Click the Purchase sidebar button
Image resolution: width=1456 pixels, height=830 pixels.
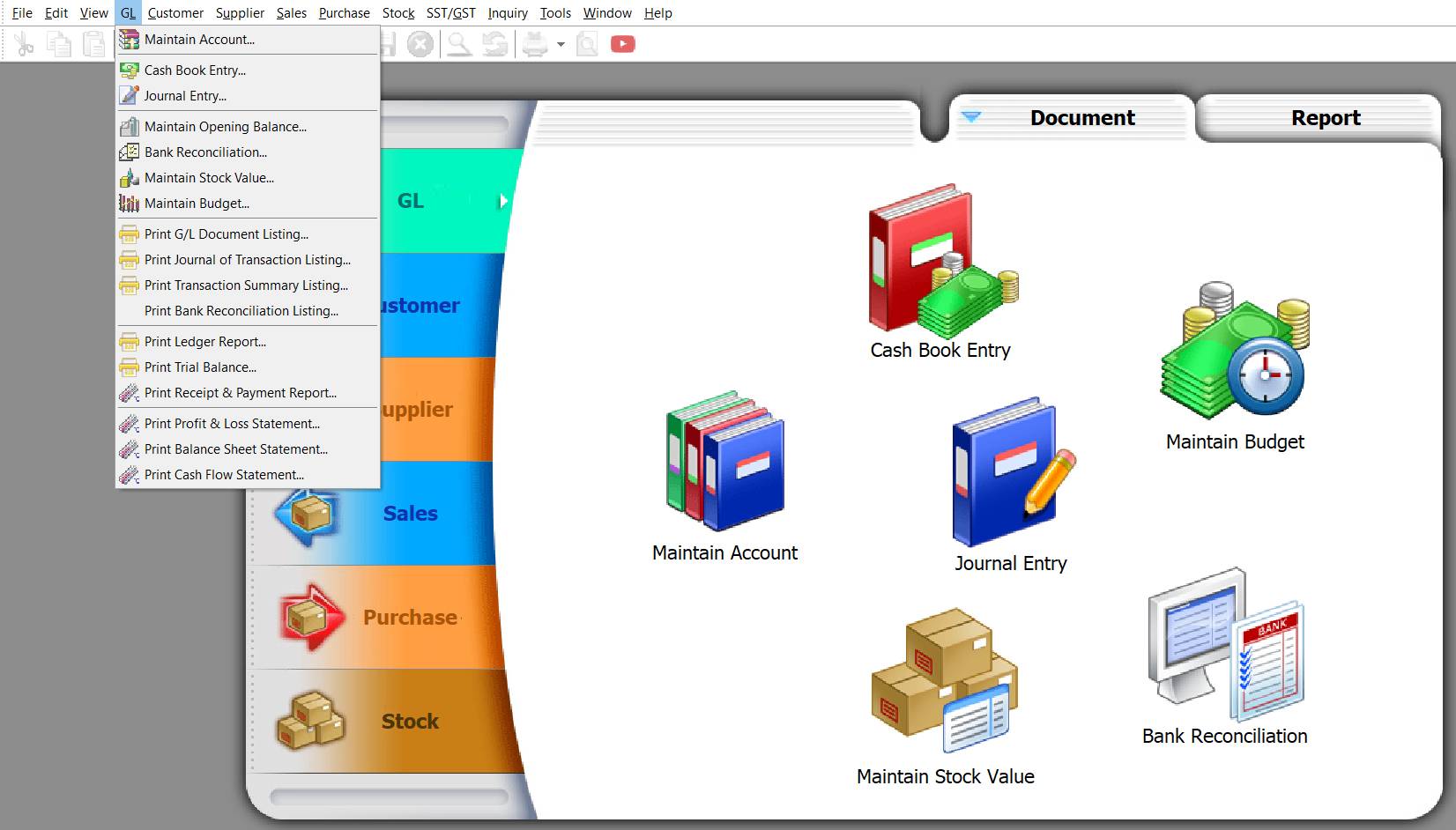[410, 617]
